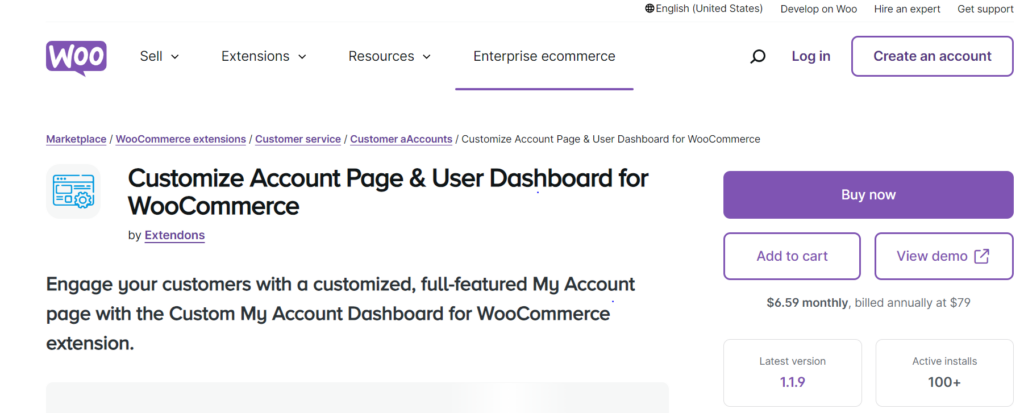Open English (United States) language selector

pyautogui.click(x=703, y=8)
